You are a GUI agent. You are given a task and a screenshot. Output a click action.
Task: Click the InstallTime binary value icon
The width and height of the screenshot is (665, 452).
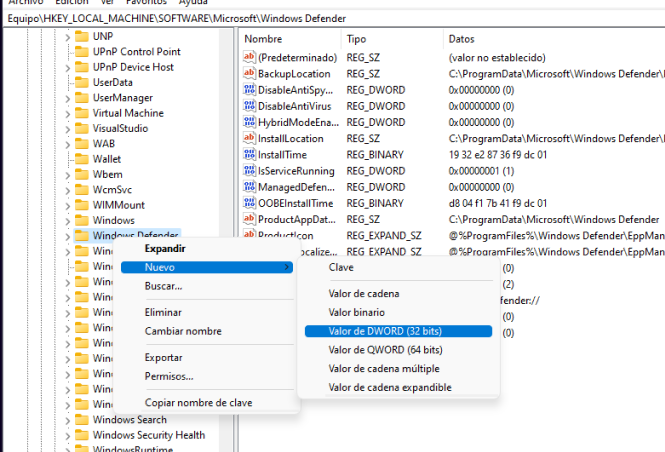click(x=249, y=154)
